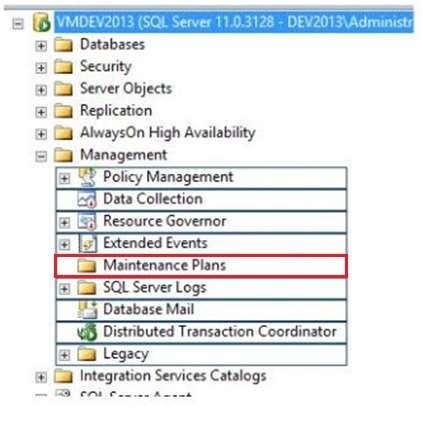Image resolution: width=423 pixels, height=422 pixels.
Task: Collapse the VMDEV2013 server root node
Action: 18,24
